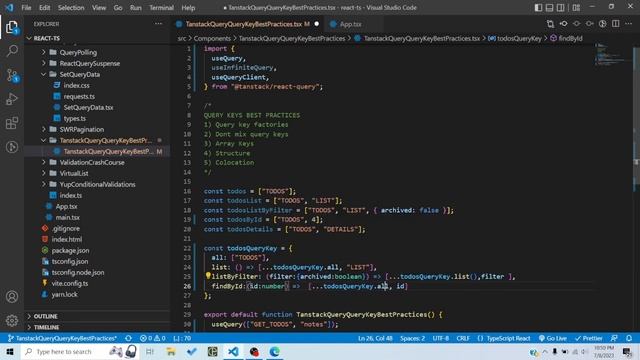Click the Task View taskbar icon

coord(150,351)
